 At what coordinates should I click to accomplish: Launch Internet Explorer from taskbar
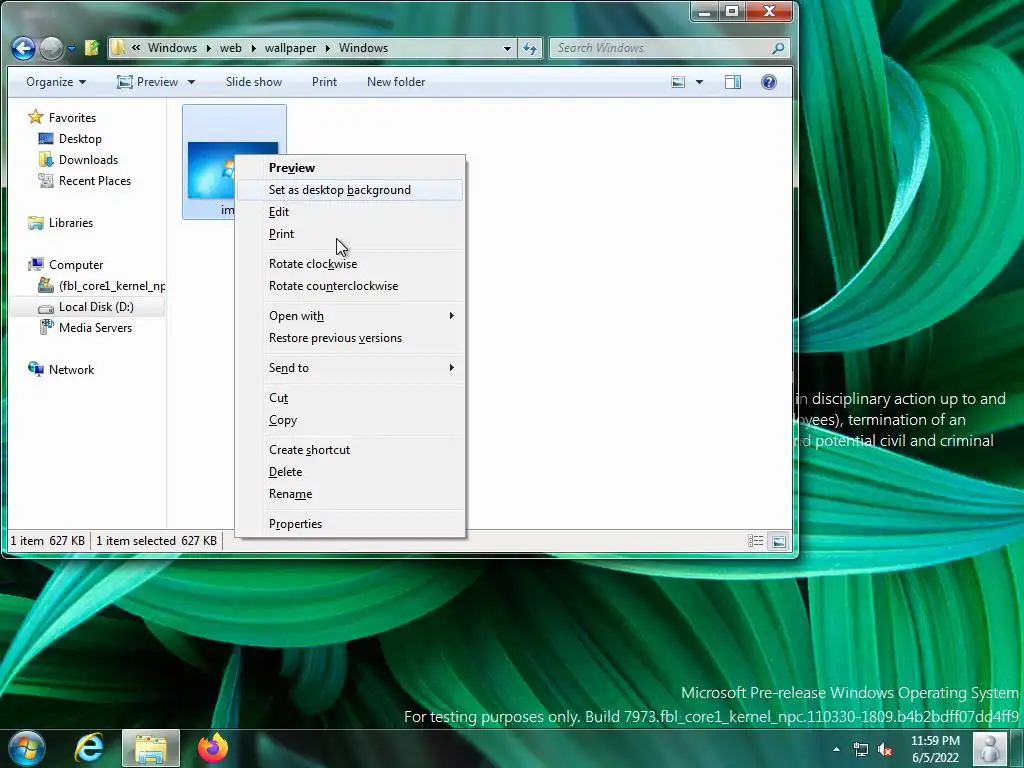coord(89,748)
